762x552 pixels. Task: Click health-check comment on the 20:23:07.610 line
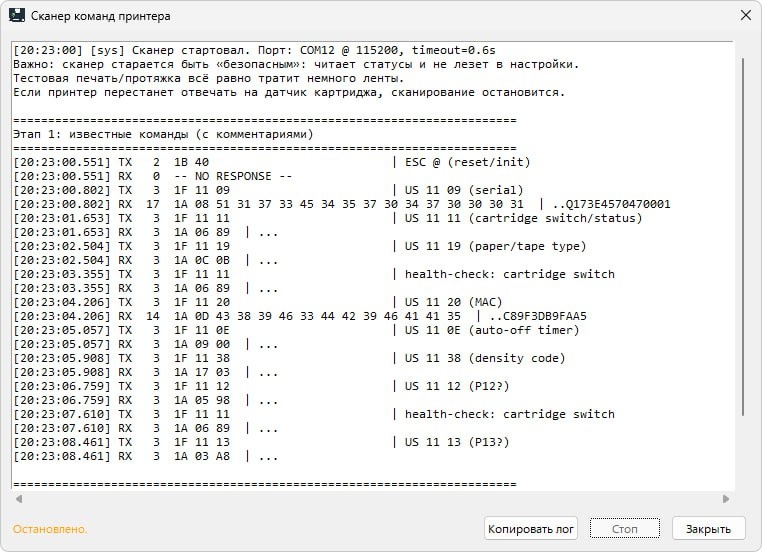[x=510, y=414]
